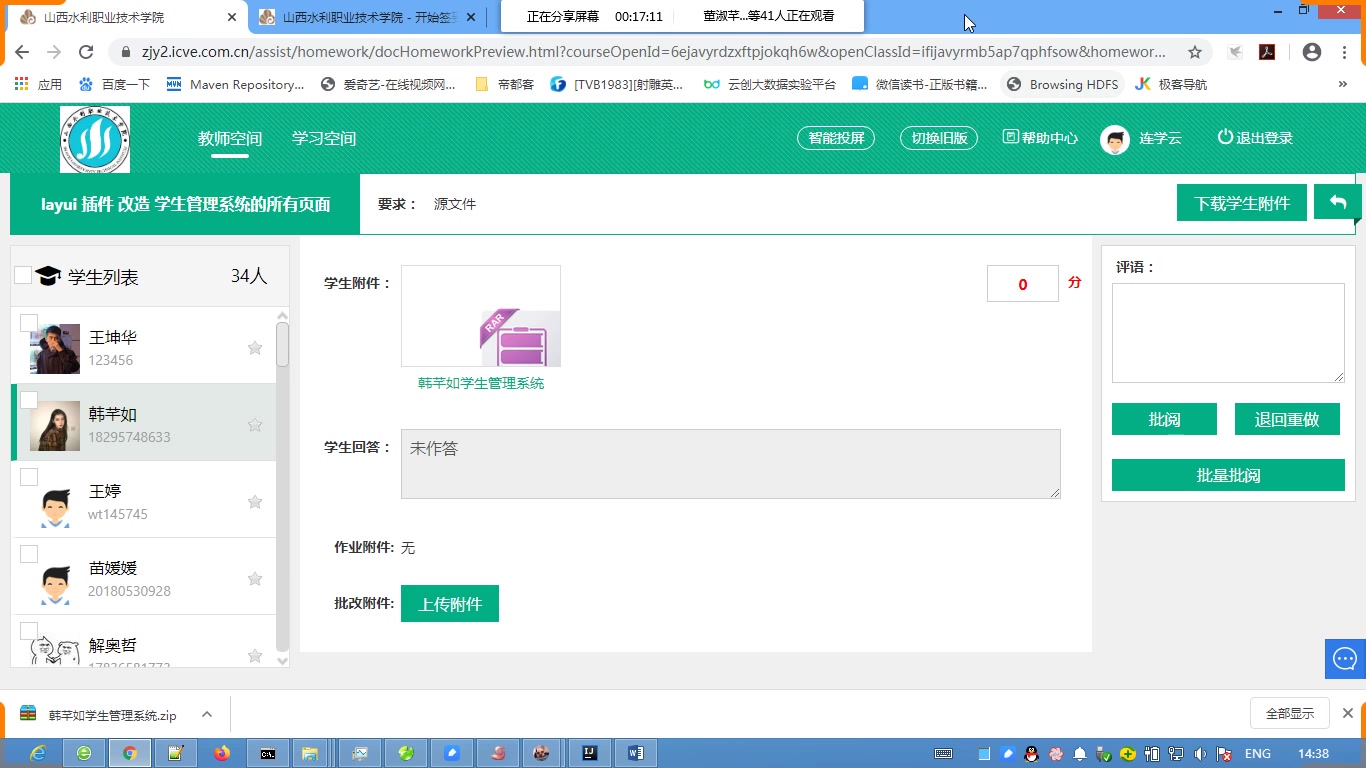Open the feedback chat bubble at bottom right

tap(1344, 658)
